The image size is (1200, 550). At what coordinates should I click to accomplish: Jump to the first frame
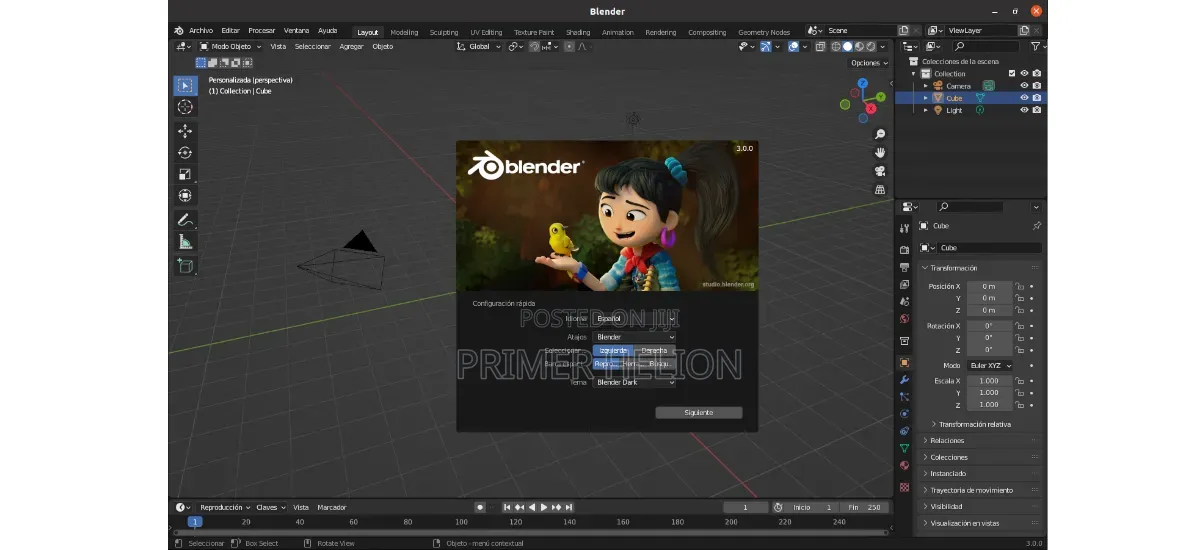coord(507,507)
